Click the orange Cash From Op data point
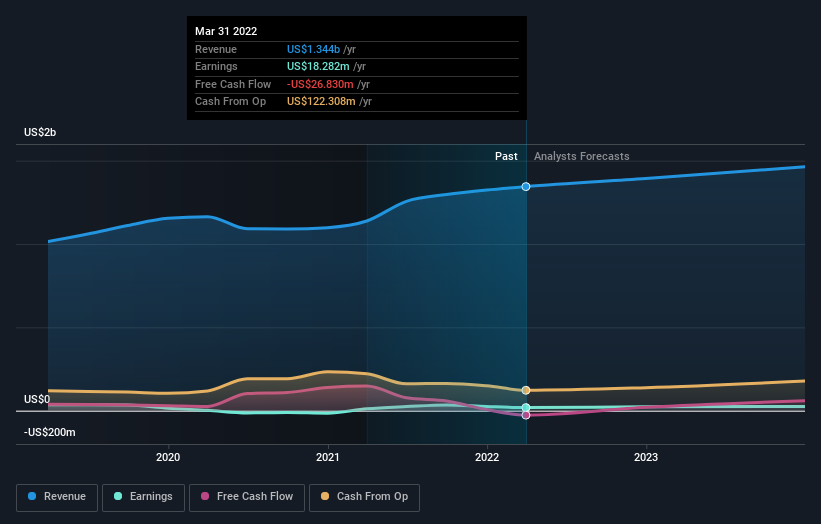The width and height of the screenshot is (821, 524). (526, 391)
